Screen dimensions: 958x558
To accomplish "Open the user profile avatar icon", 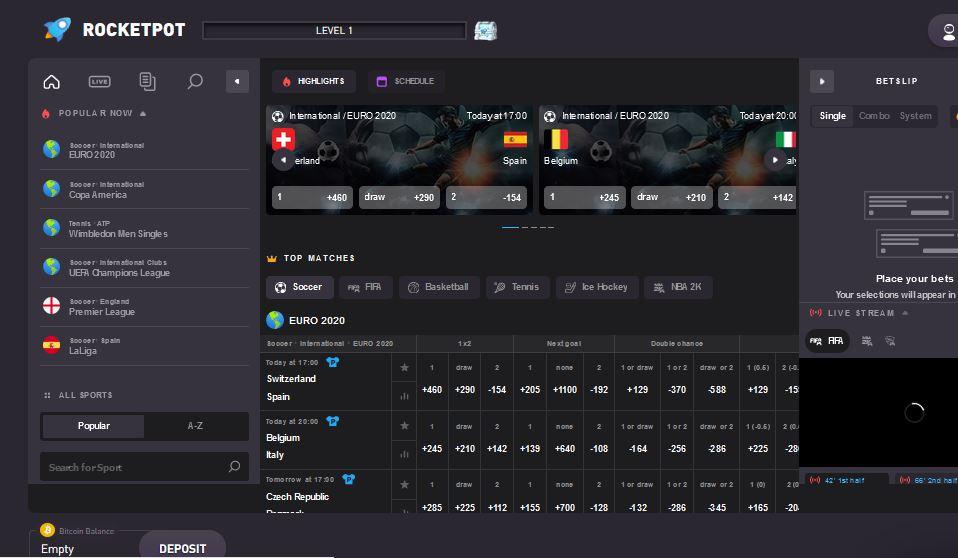I will pyautogui.click(x=948, y=31).
